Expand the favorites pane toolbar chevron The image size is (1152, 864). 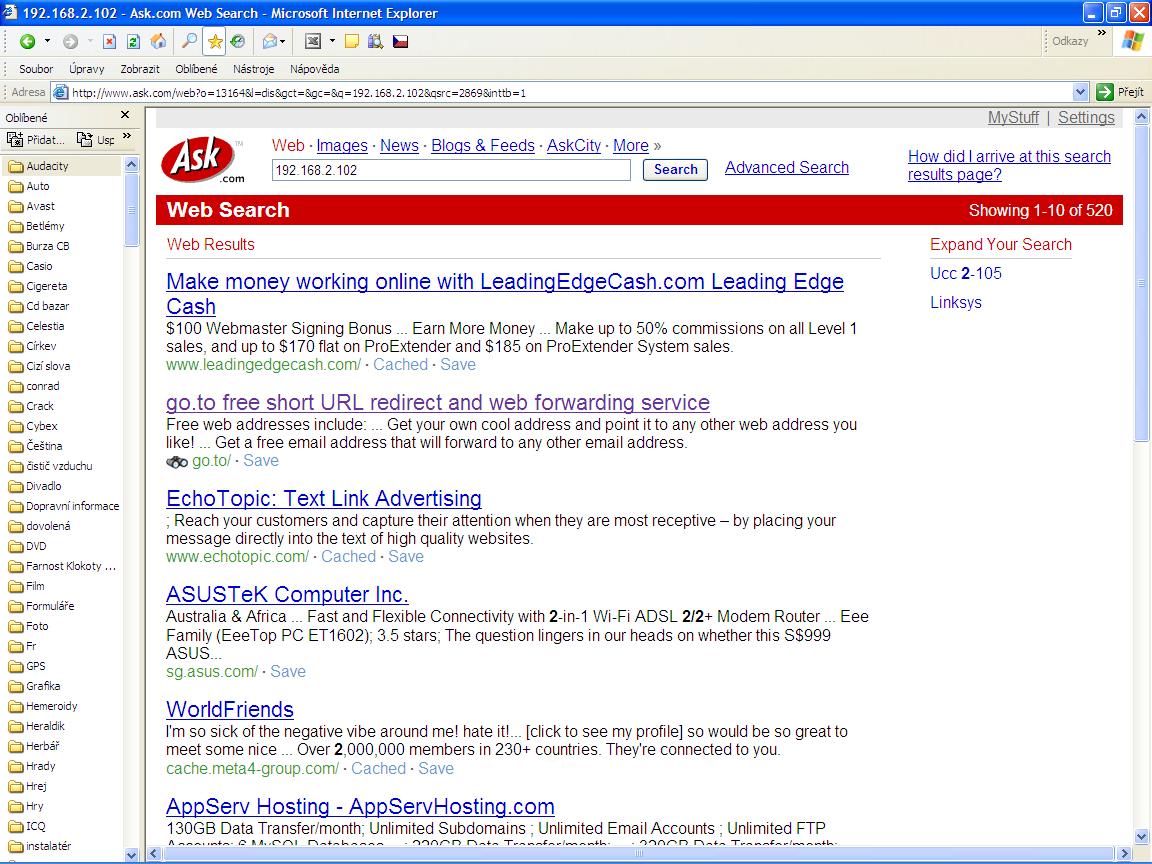click(127, 136)
